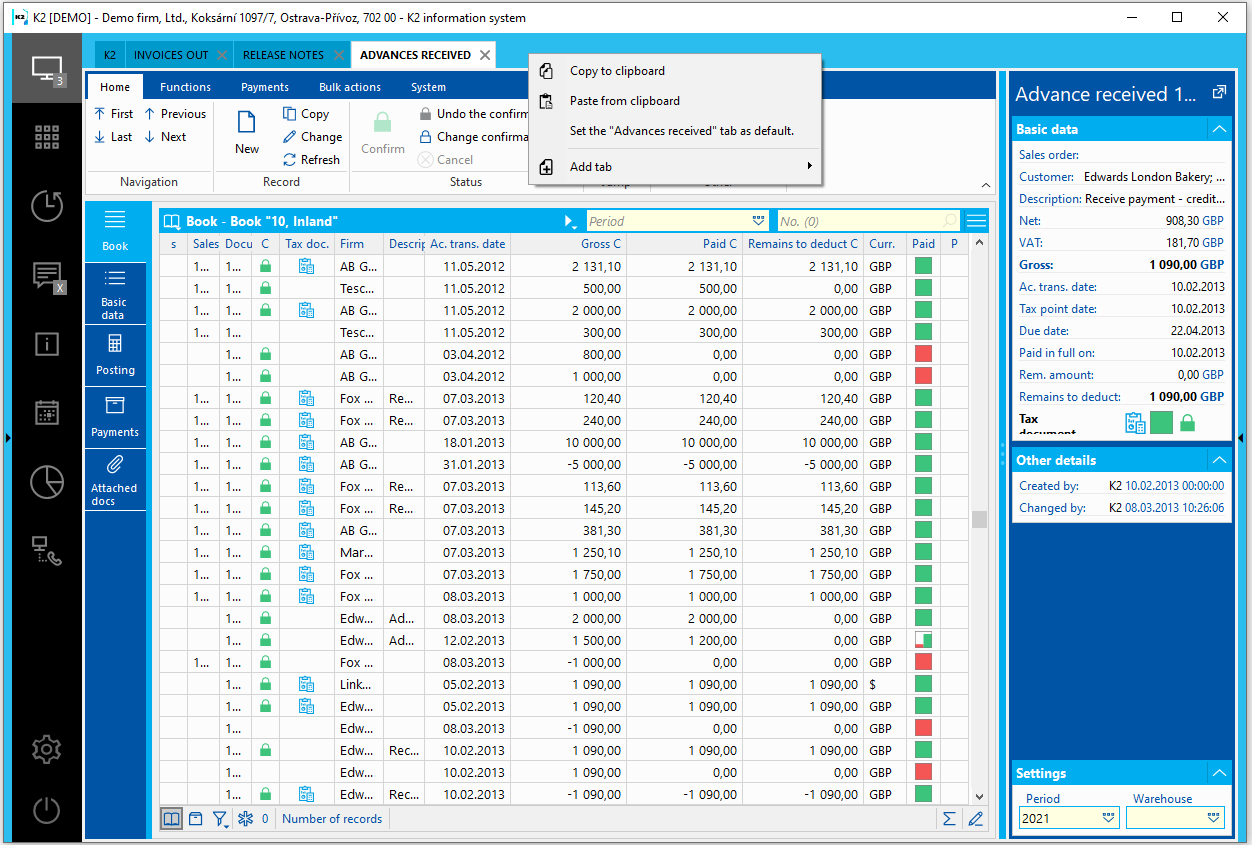1252x845 pixels.
Task: Go to Last record
Action: click(x=113, y=137)
